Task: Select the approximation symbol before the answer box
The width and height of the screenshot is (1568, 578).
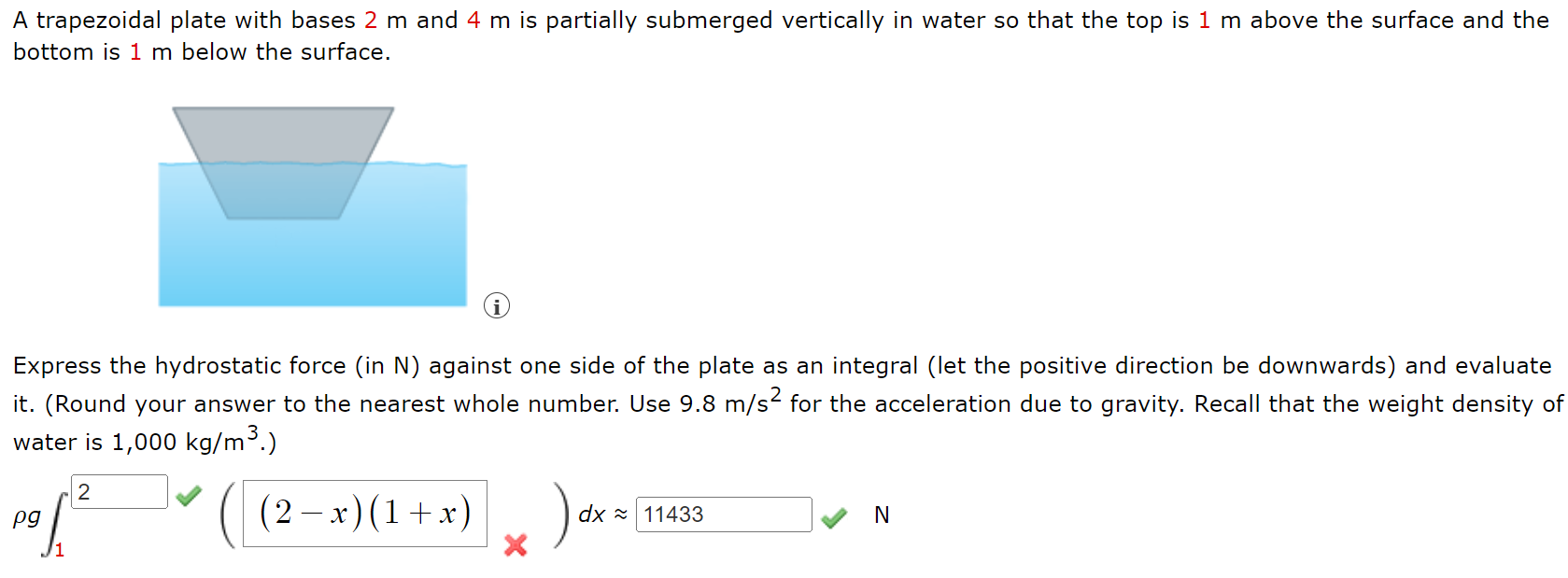Action: click(x=619, y=515)
